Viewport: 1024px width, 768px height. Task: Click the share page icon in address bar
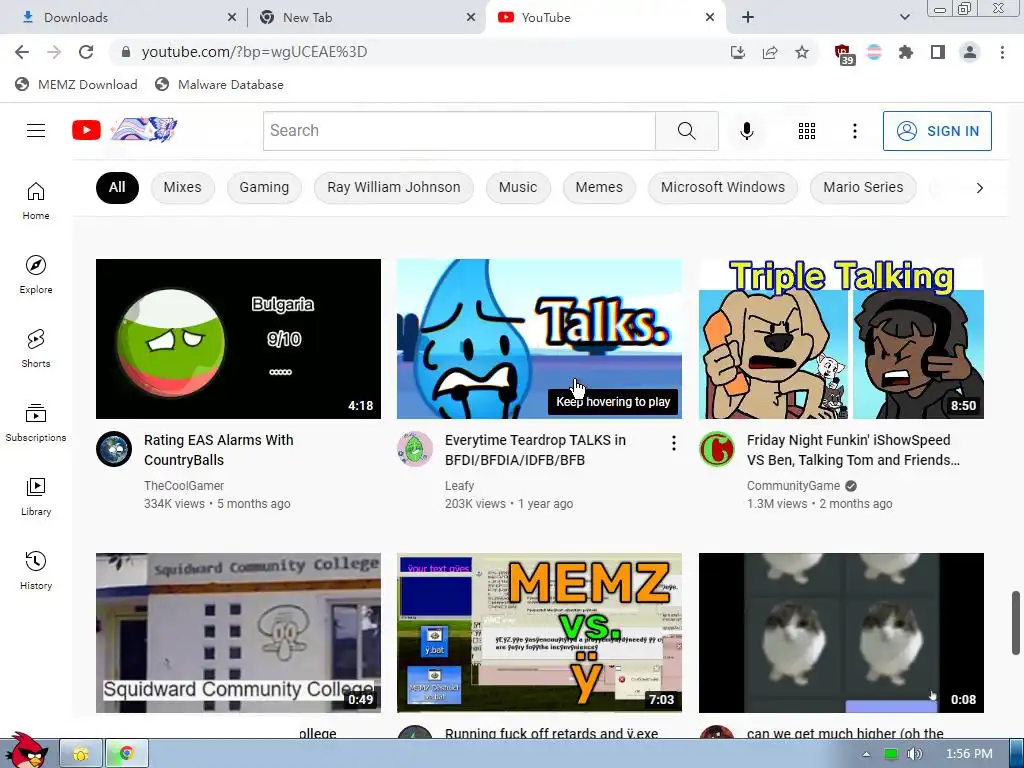pyautogui.click(x=770, y=52)
